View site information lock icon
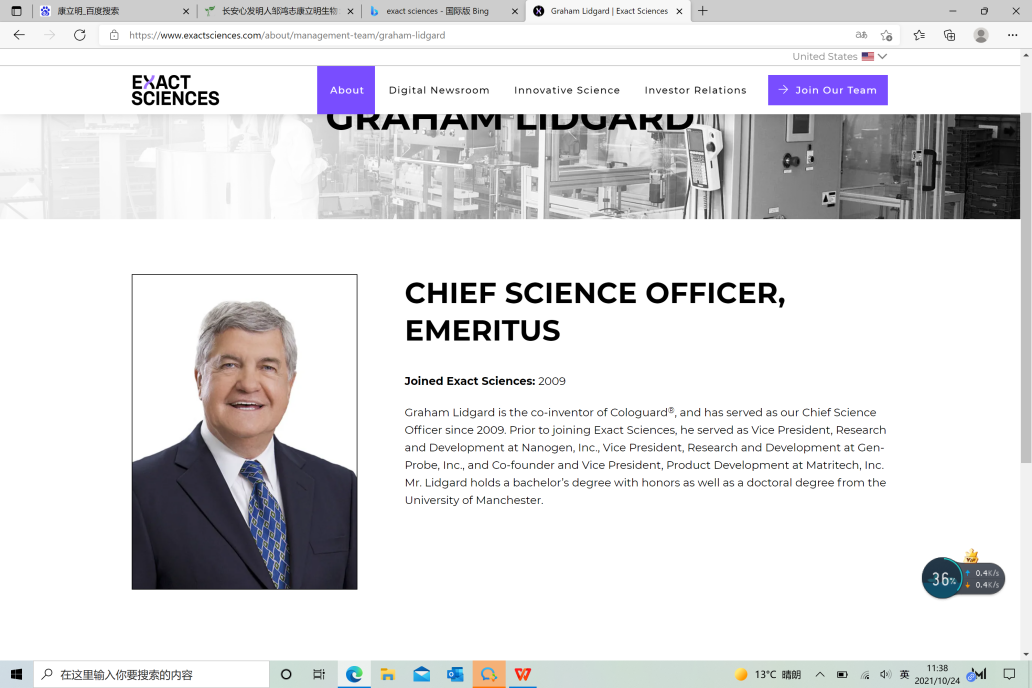 [114, 35]
